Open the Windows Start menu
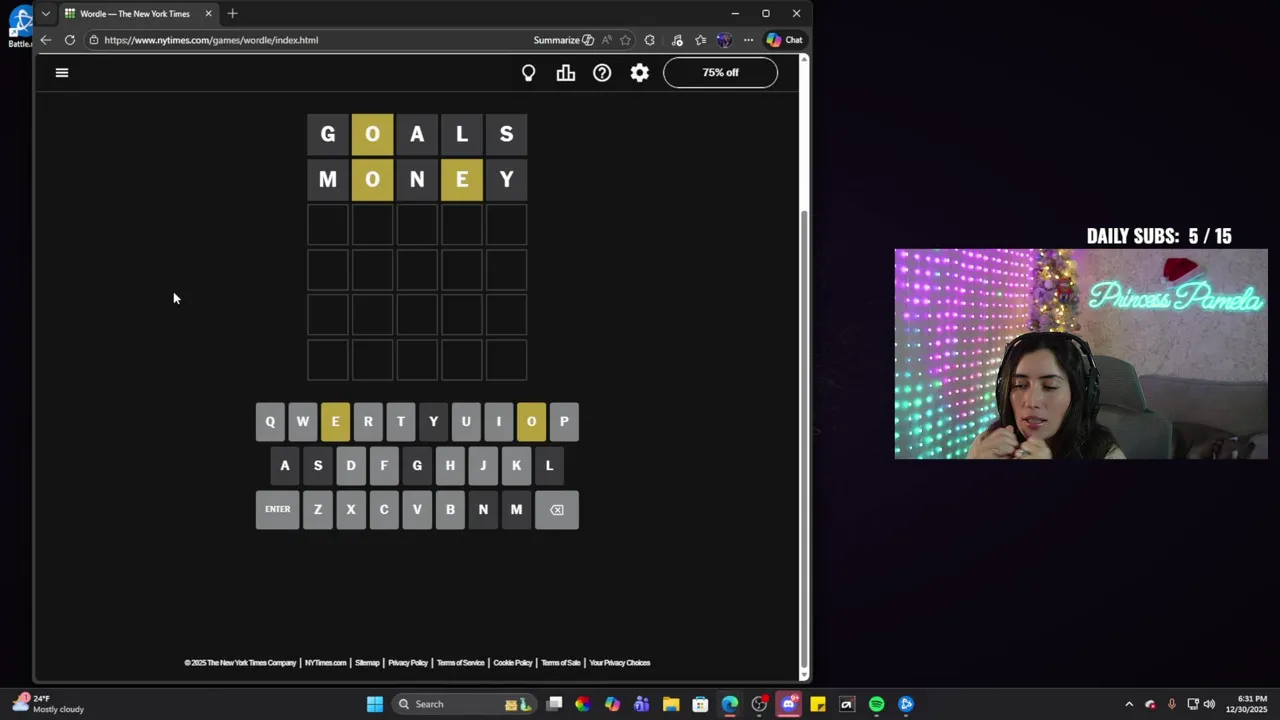 pos(375,704)
